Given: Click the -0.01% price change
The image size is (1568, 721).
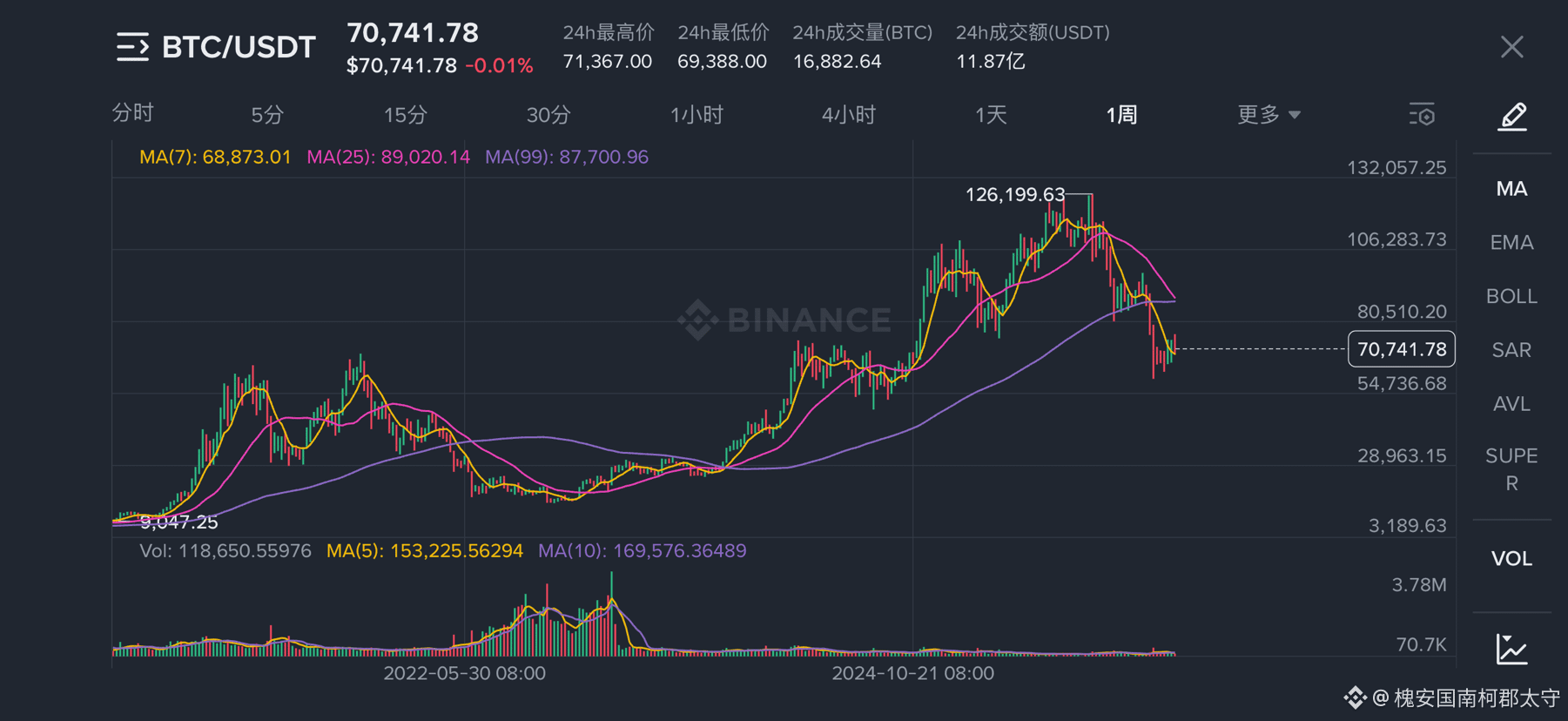Looking at the screenshot, I should pyautogui.click(x=499, y=66).
